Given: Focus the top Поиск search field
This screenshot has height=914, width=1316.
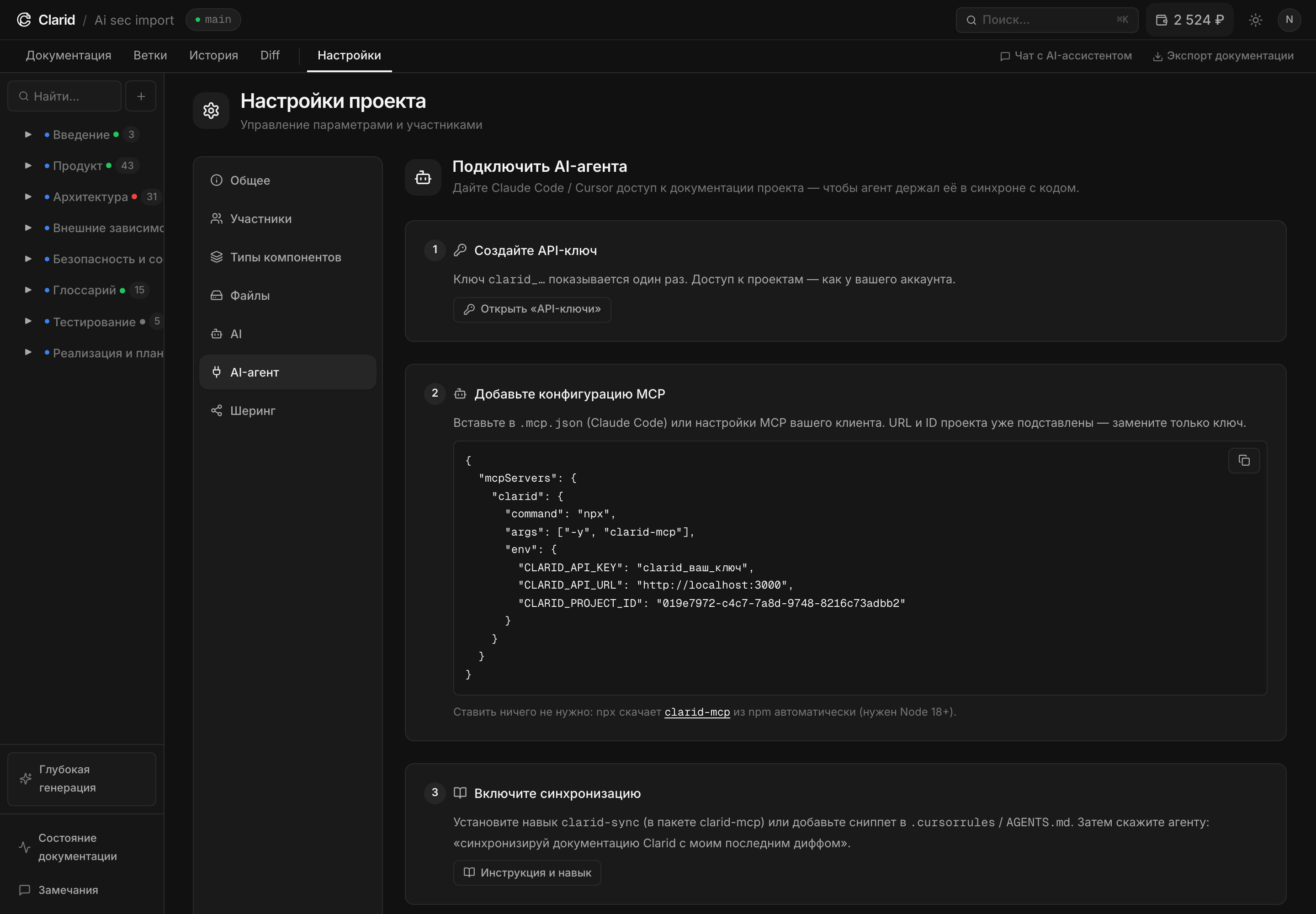Looking at the screenshot, I should point(1047,20).
